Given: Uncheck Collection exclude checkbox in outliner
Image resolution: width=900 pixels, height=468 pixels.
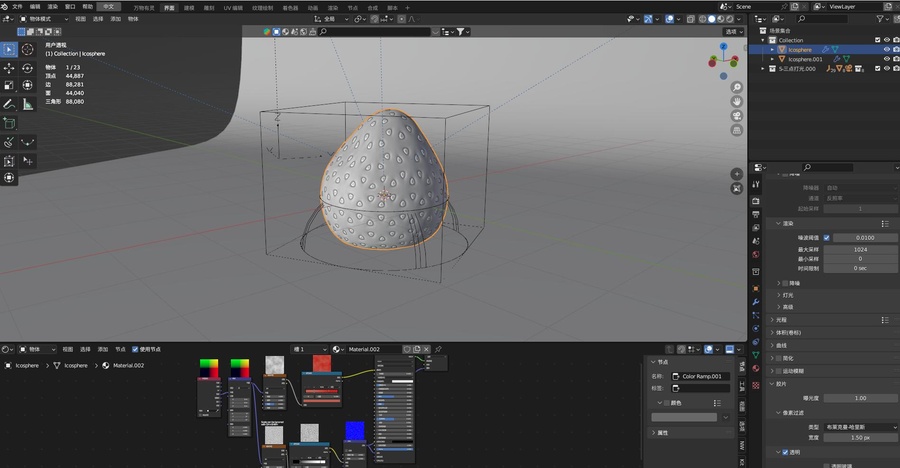Looking at the screenshot, I should tap(878, 40).
